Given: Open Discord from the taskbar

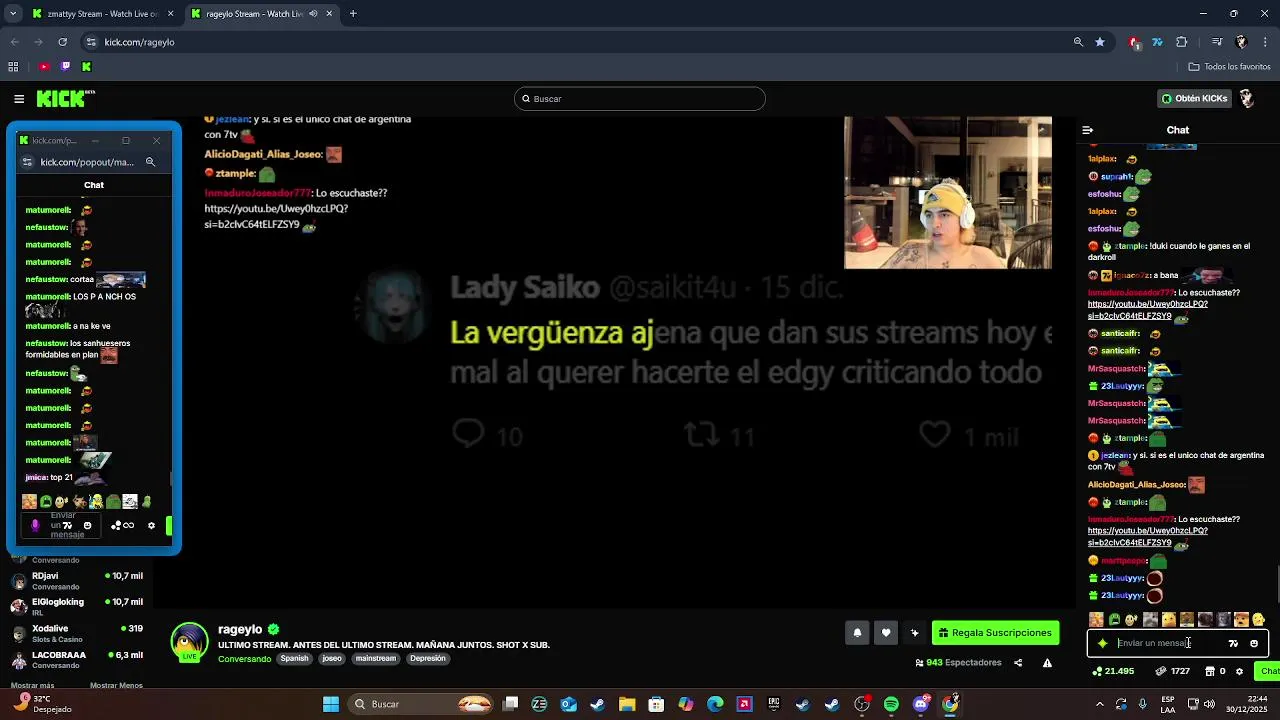Looking at the screenshot, I should click(x=921, y=704).
